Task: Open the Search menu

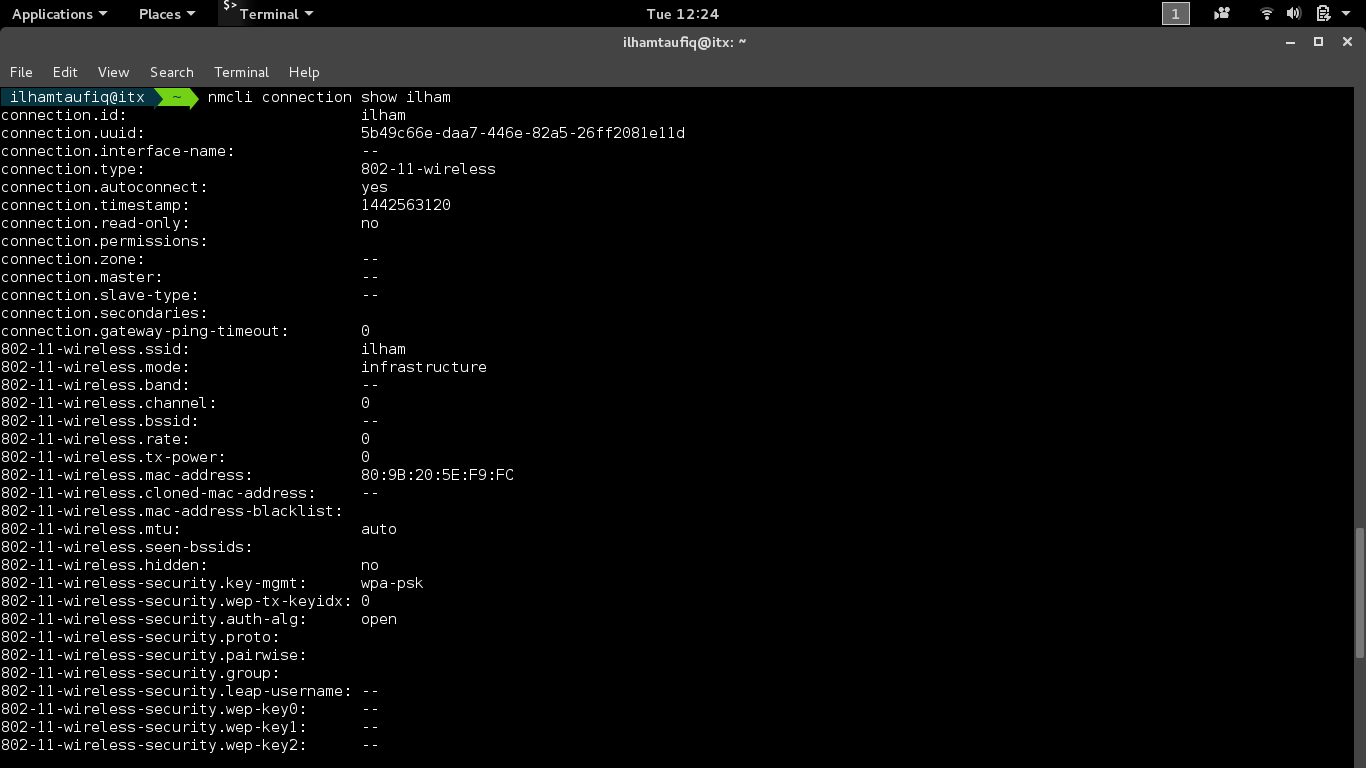Action: [x=171, y=72]
